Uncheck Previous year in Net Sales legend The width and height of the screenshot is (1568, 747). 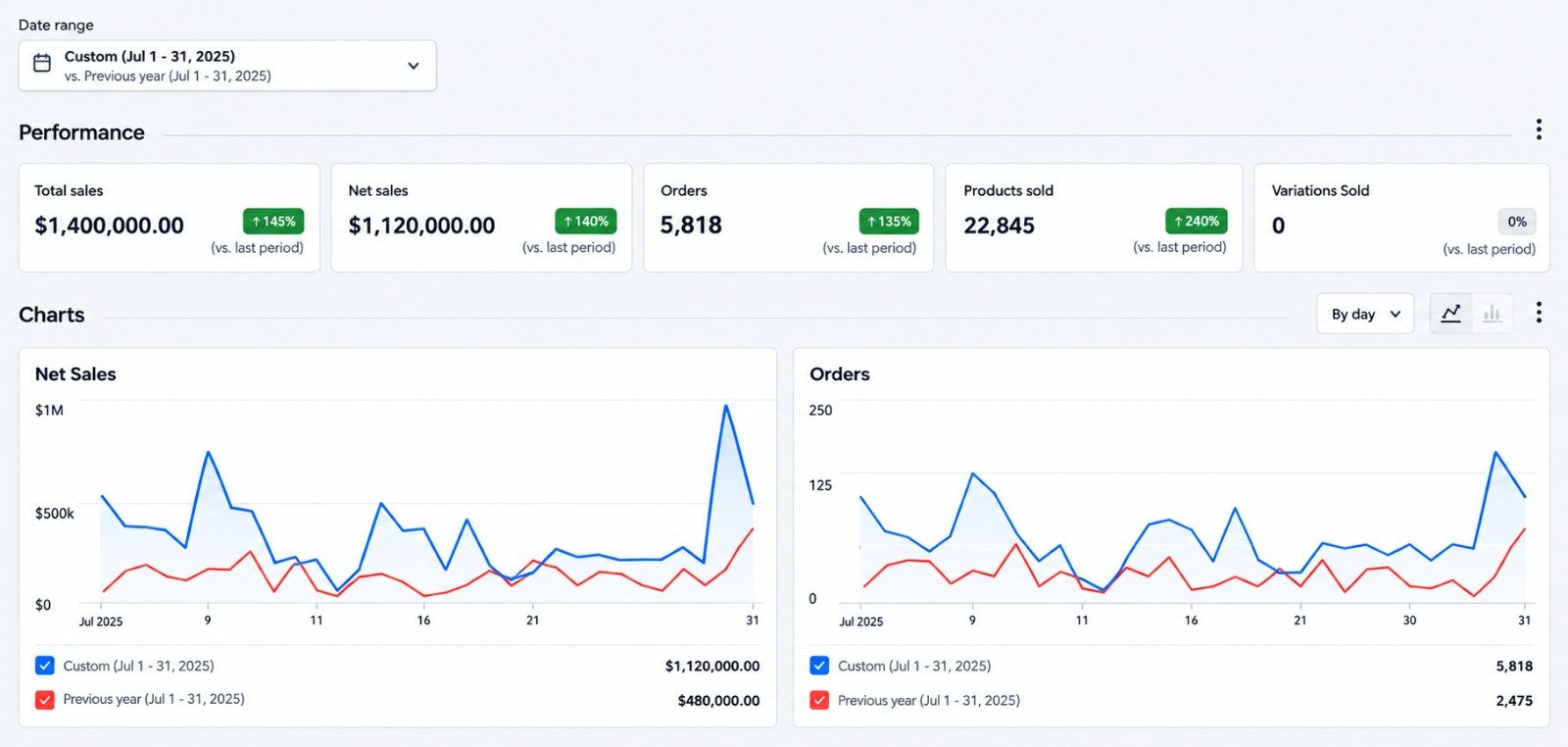pyautogui.click(x=45, y=700)
